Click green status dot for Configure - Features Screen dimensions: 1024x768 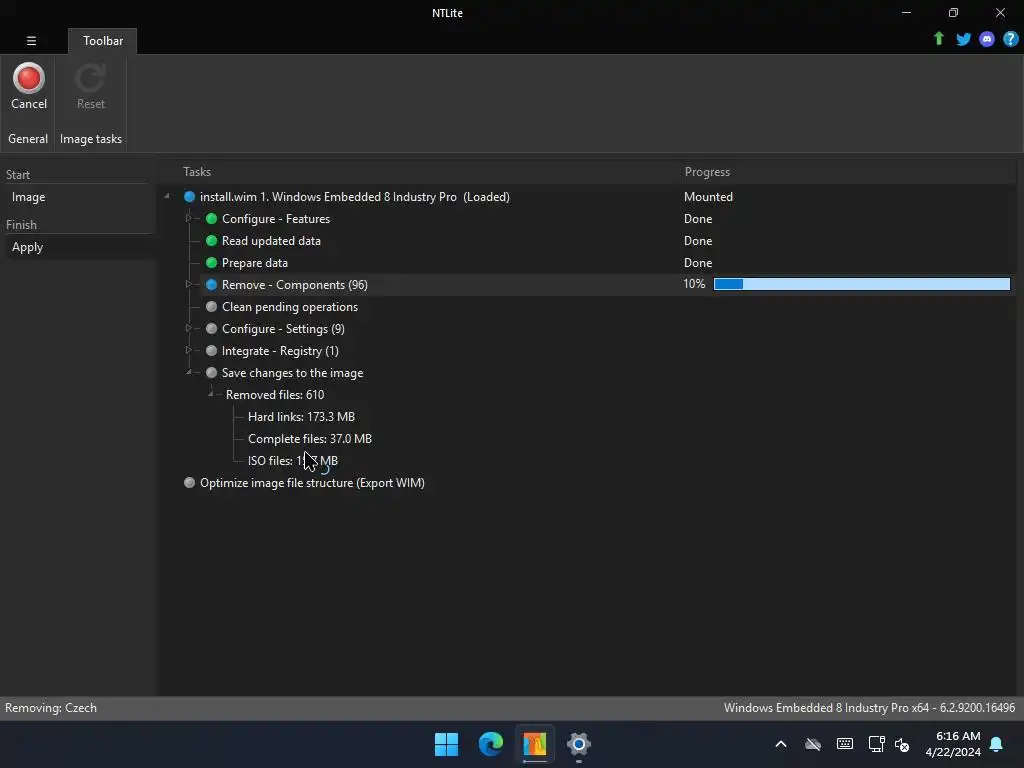pyautogui.click(x=212, y=219)
